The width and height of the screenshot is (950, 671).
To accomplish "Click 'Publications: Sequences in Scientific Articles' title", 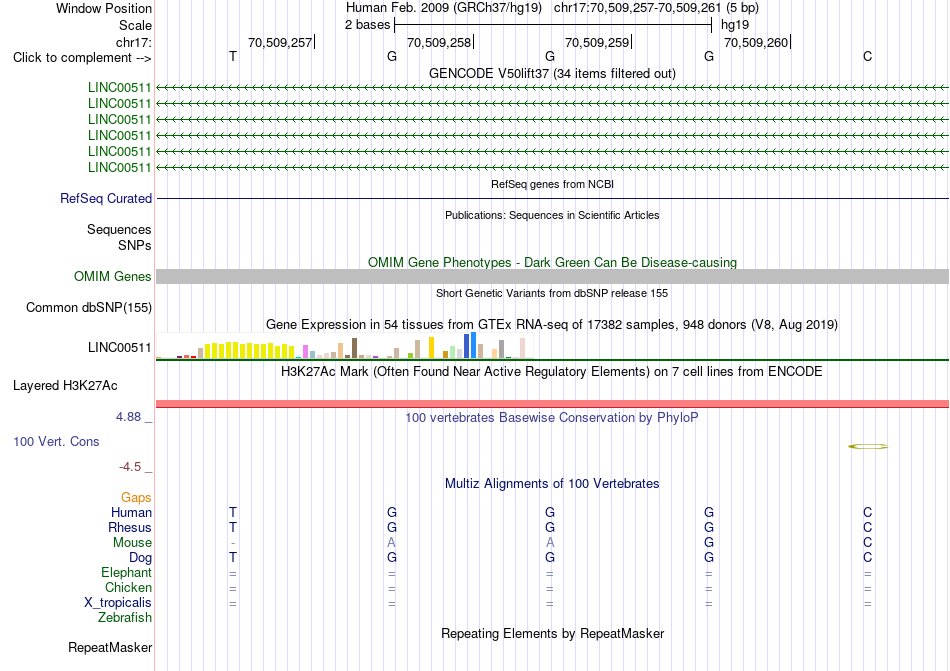I will [x=552, y=215].
